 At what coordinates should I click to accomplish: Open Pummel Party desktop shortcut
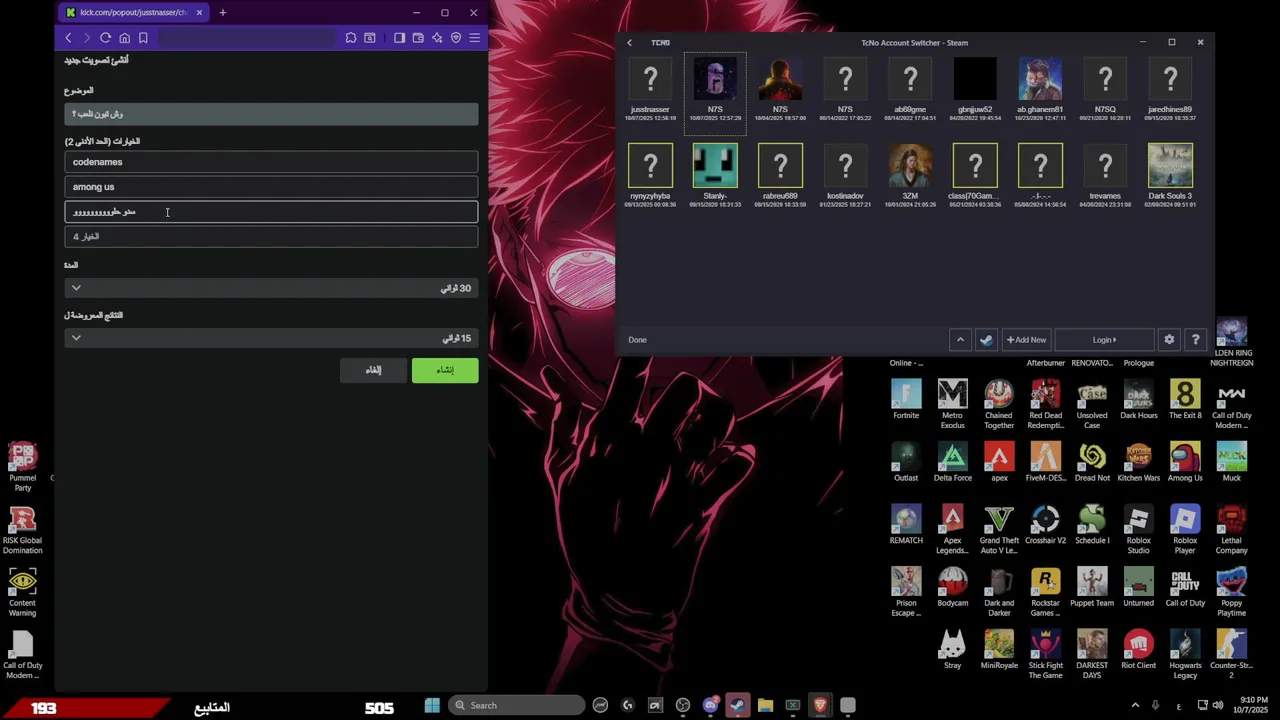(22, 467)
